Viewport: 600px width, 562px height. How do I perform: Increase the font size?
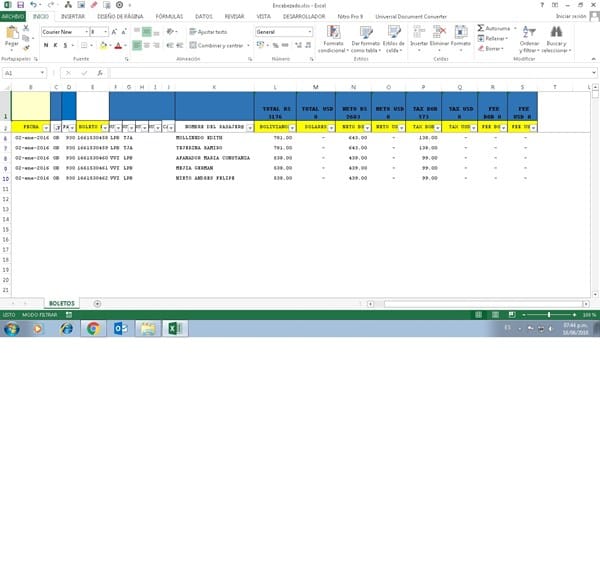coord(114,32)
